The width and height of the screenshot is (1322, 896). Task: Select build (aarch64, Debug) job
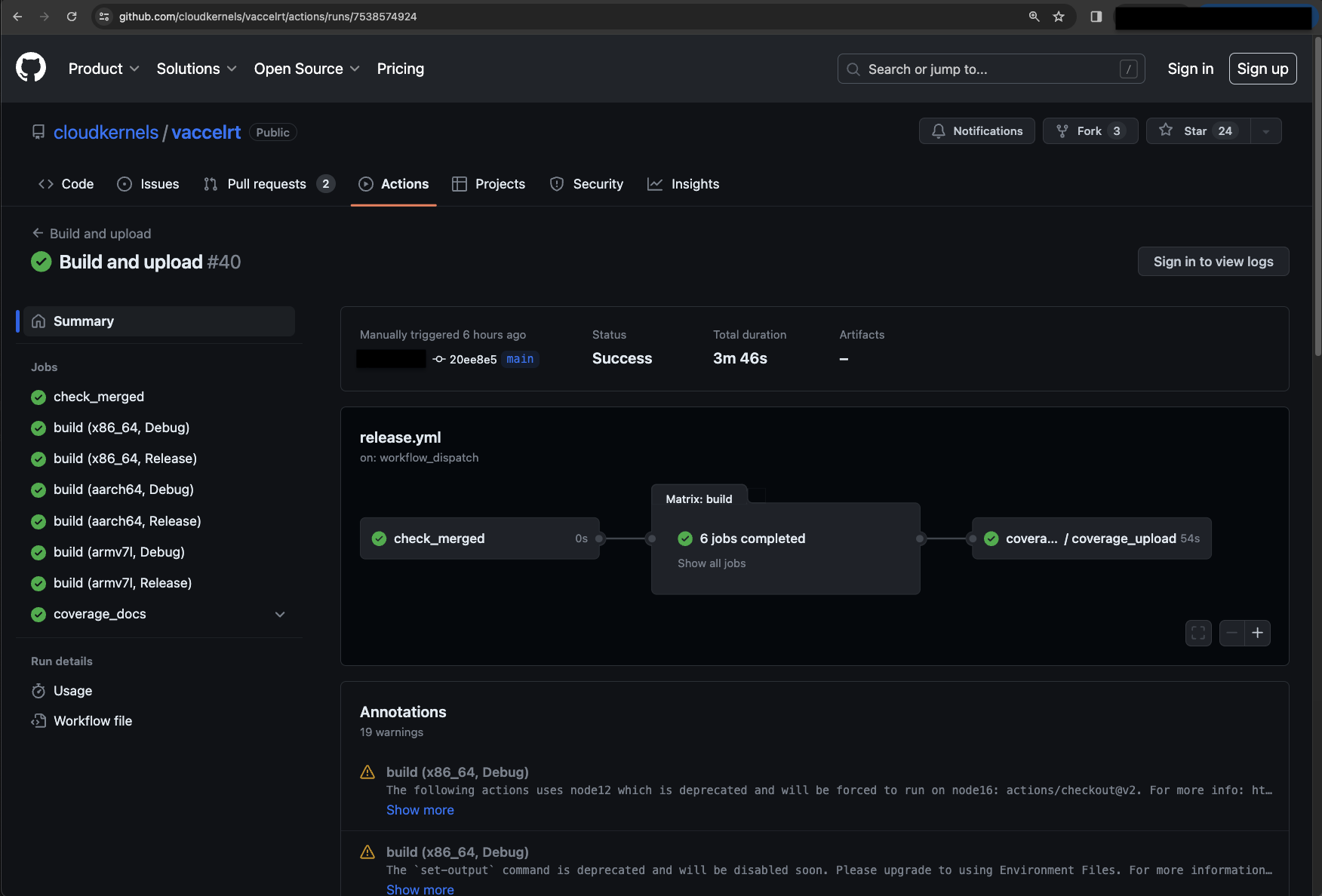click(124, 489)
